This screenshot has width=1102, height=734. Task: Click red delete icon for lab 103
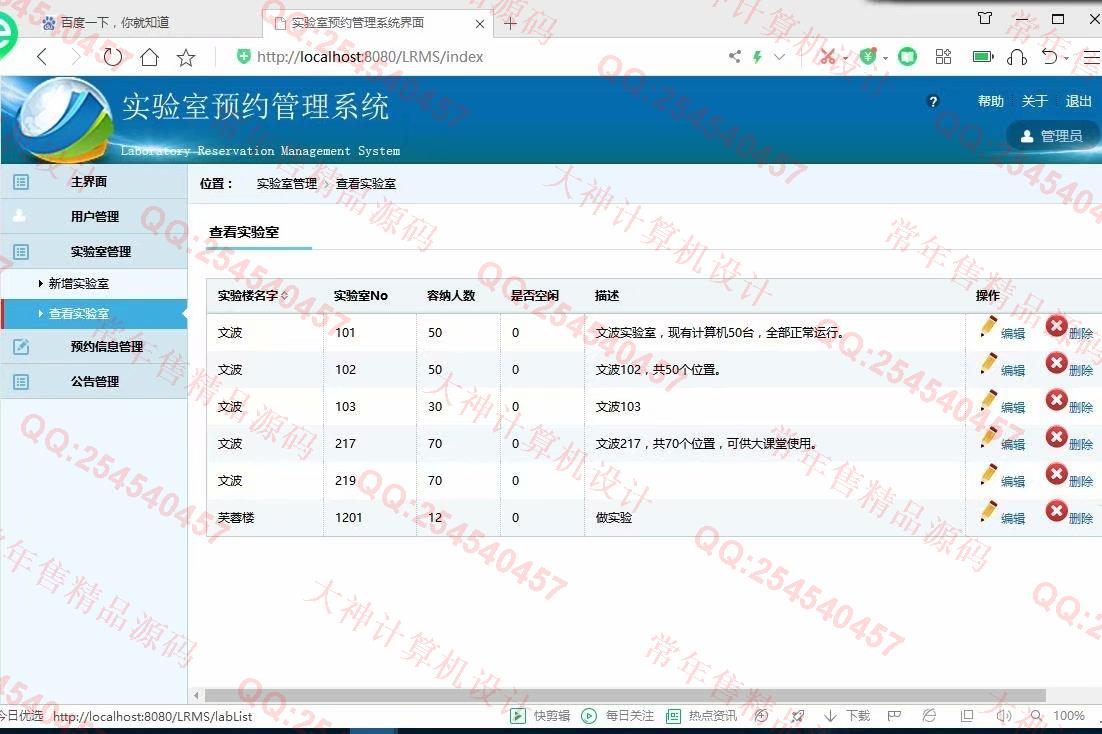pyautogui.click(x=1056, y=400)
